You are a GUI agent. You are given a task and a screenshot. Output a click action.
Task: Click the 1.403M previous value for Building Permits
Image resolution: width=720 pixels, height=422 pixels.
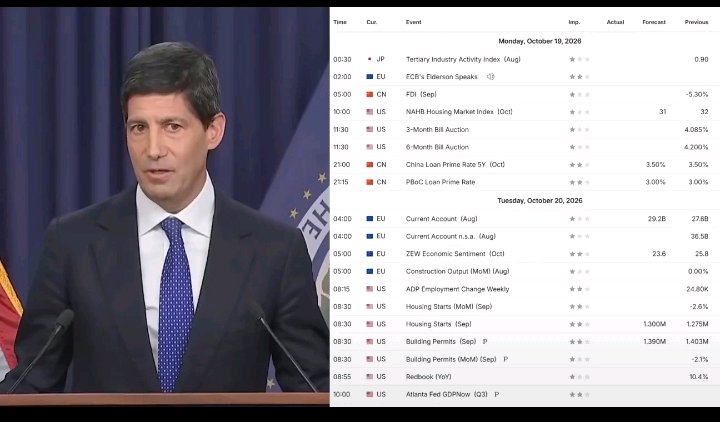(697, 342)
